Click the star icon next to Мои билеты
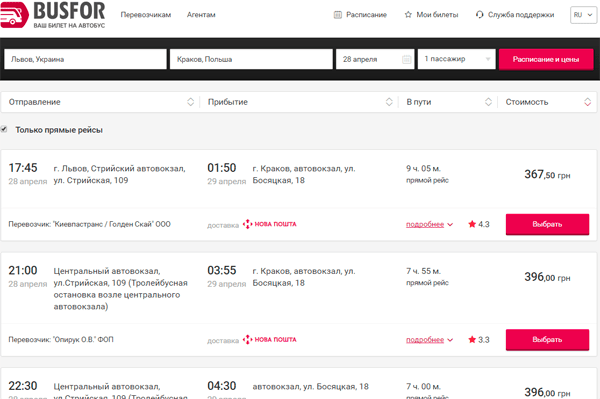 408,15
